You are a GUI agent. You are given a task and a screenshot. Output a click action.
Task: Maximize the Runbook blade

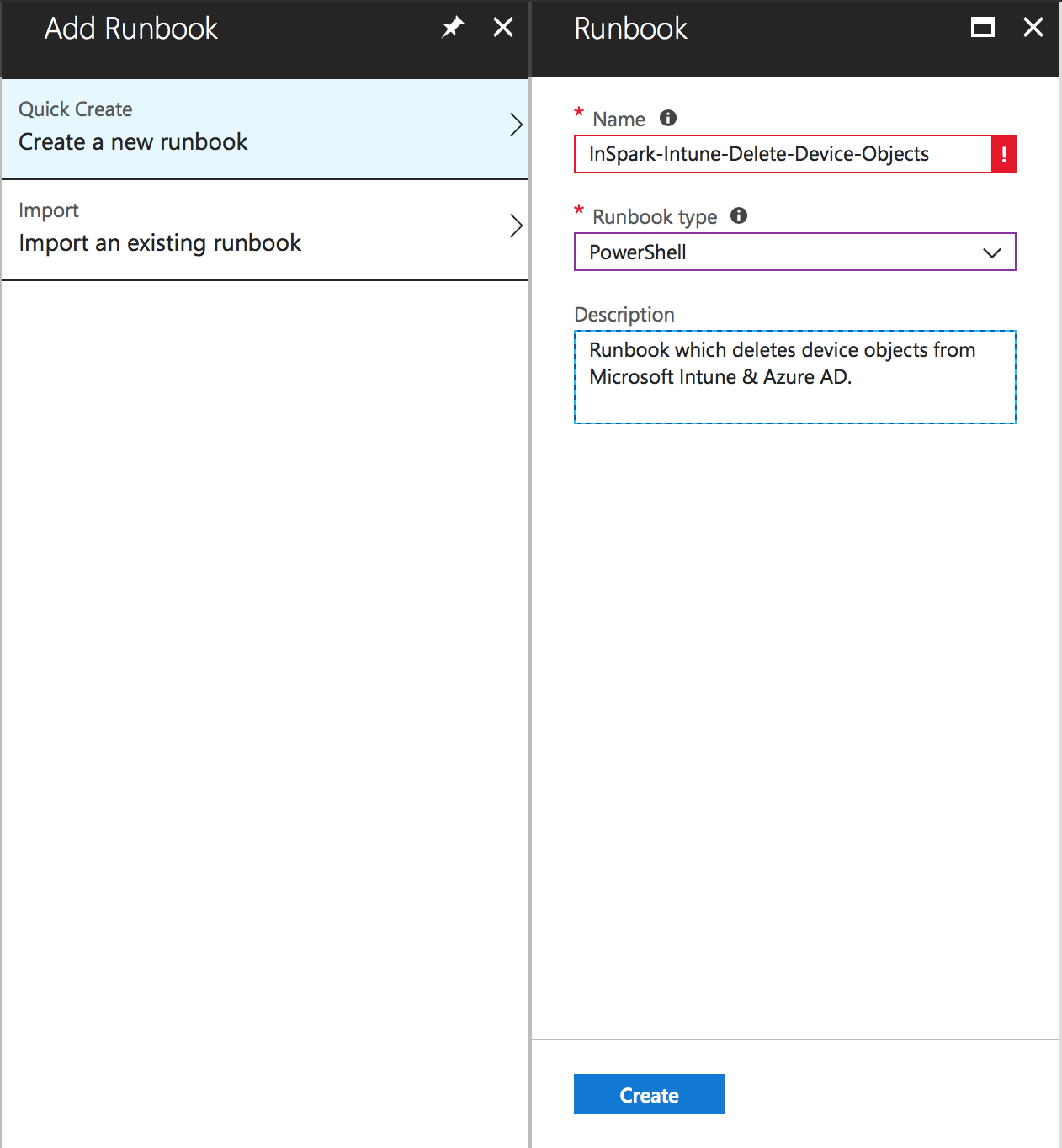[x=982, y=28]
